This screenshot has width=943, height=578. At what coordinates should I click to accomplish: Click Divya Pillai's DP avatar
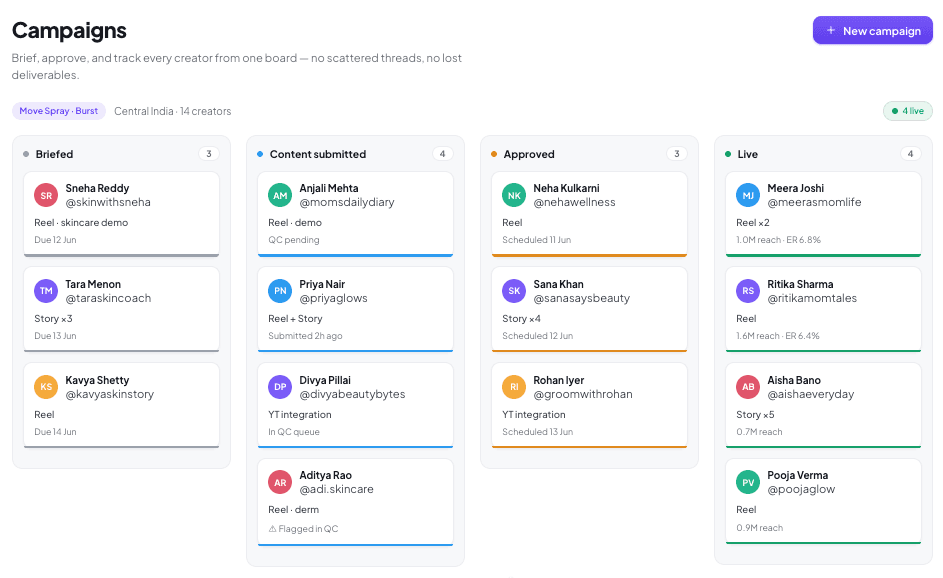point(280,387)
